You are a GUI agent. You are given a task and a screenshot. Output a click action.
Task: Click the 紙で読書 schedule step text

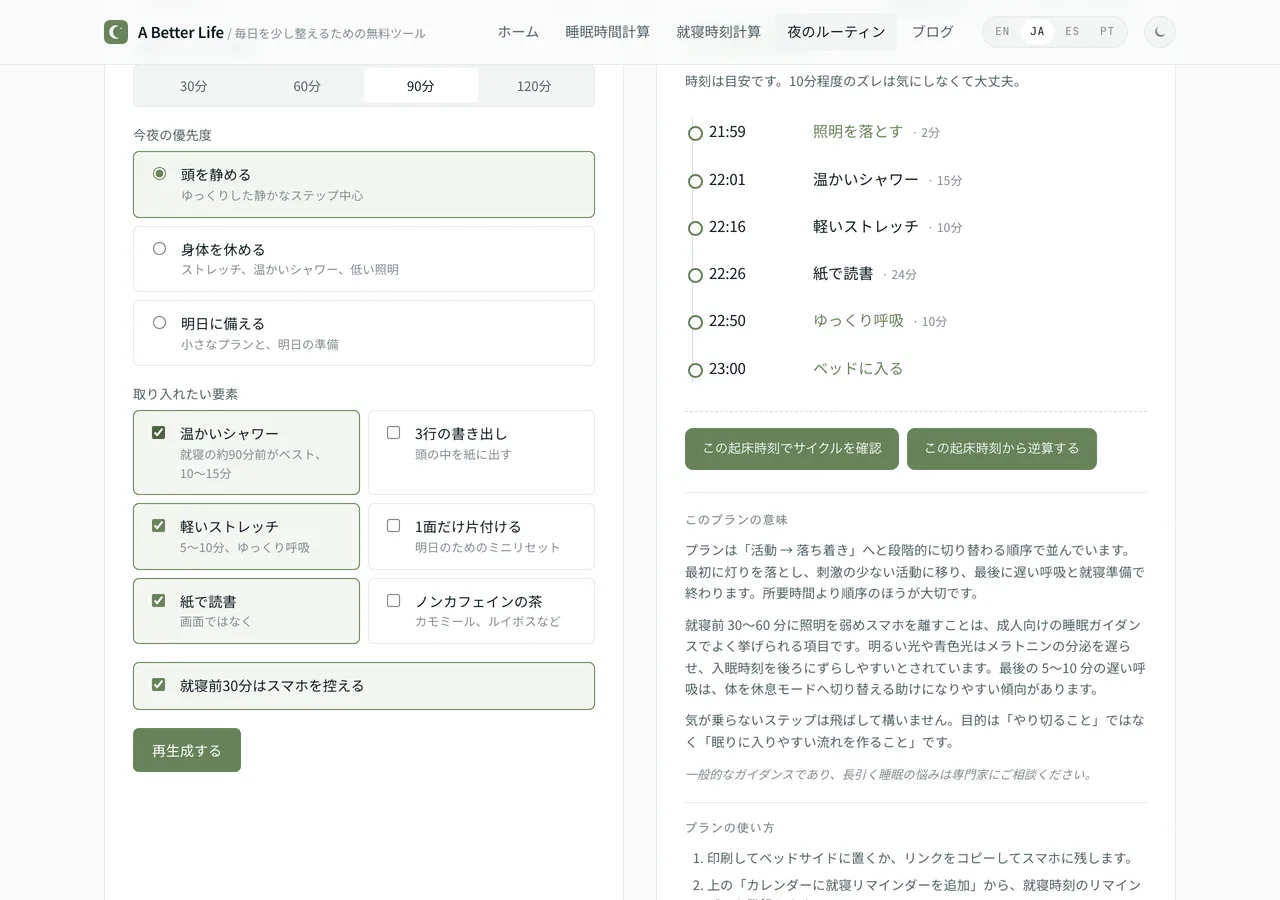coord(843,273)
